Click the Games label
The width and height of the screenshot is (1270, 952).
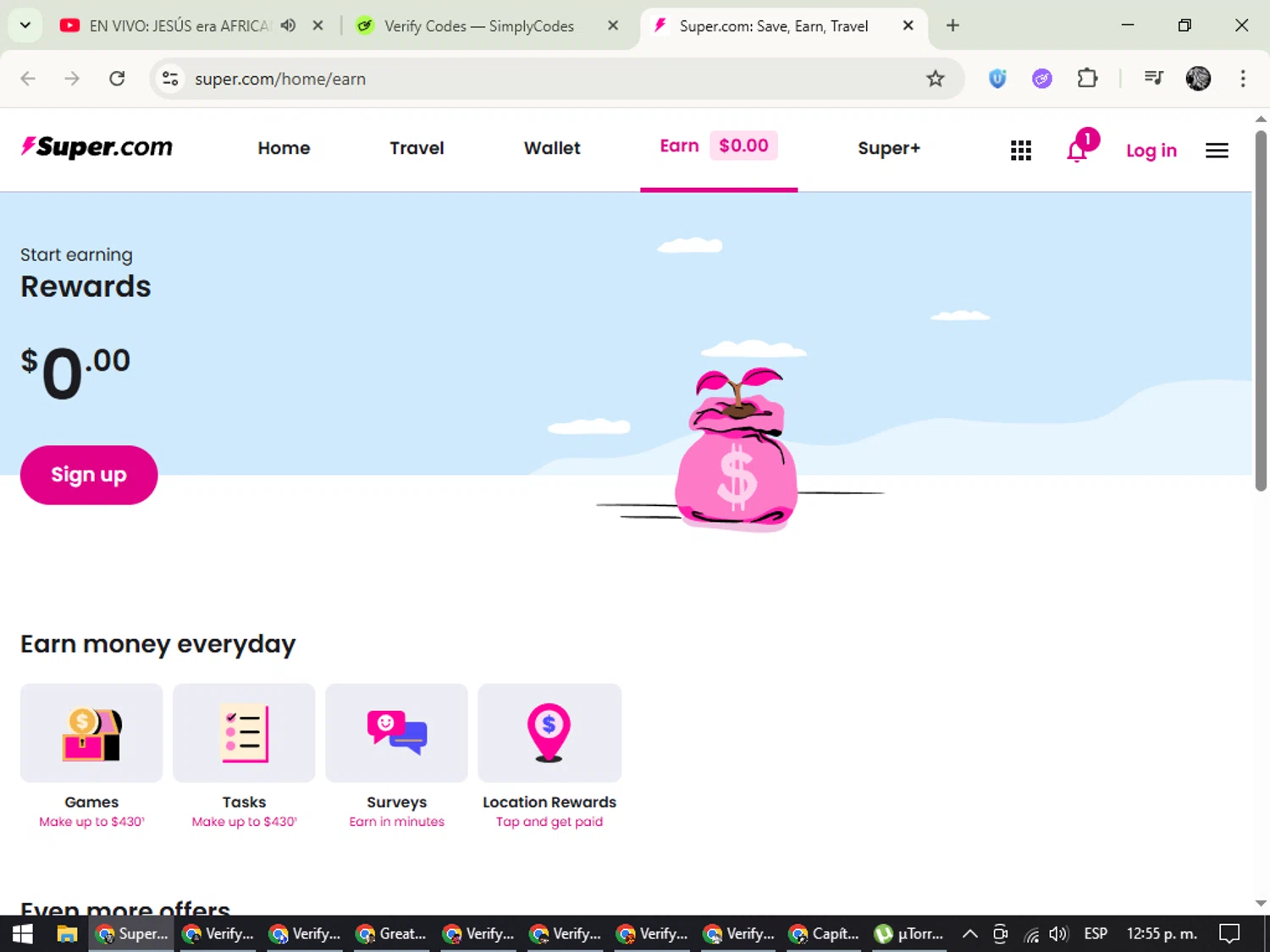(x=91, y=802)
